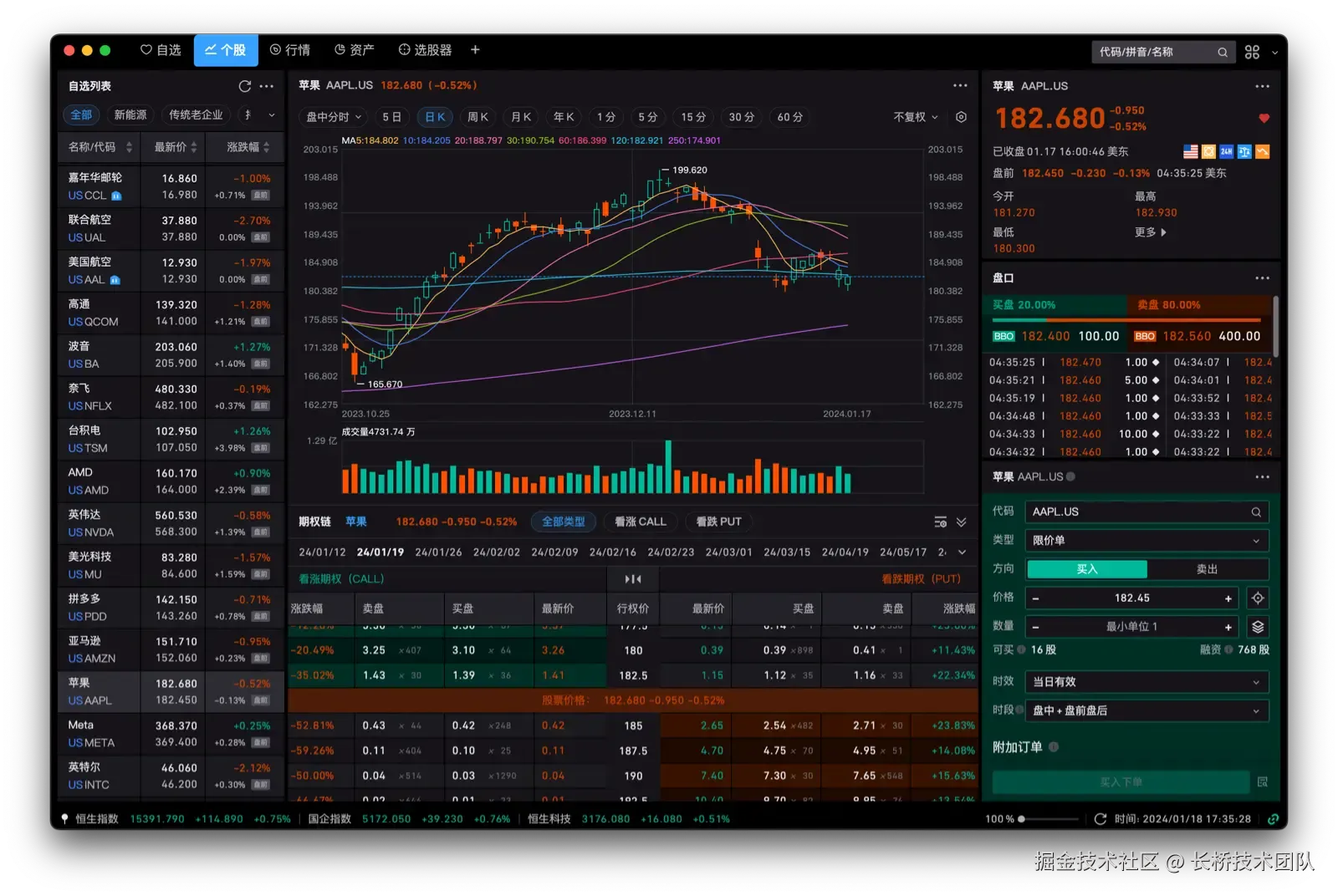Click the option chain center-align icon

click(633, 579)
